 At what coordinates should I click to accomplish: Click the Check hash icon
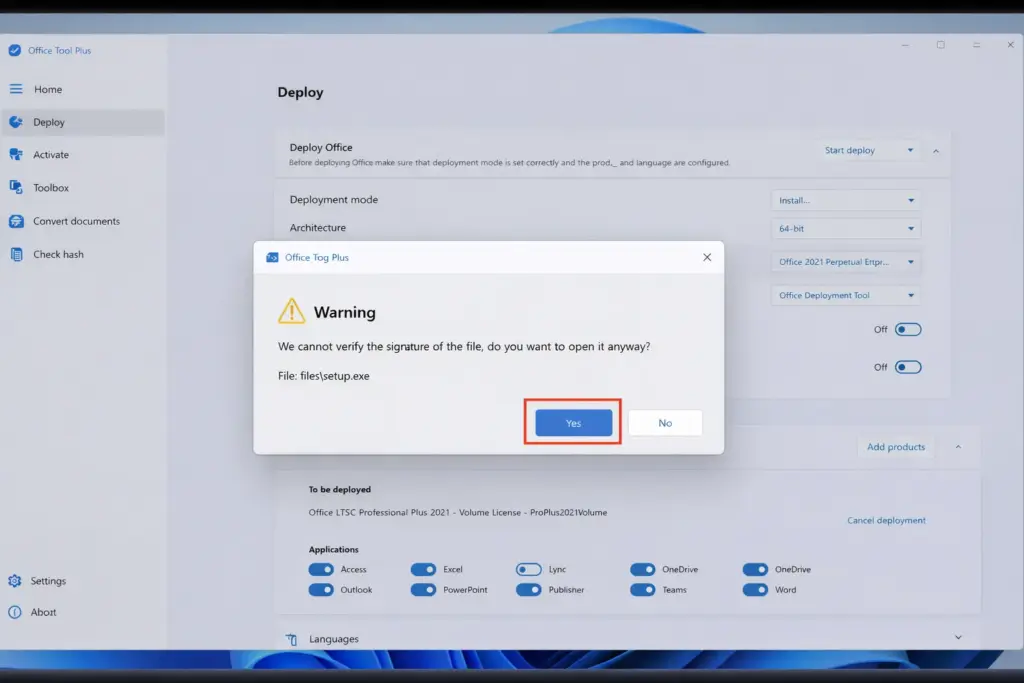[15, 254]
